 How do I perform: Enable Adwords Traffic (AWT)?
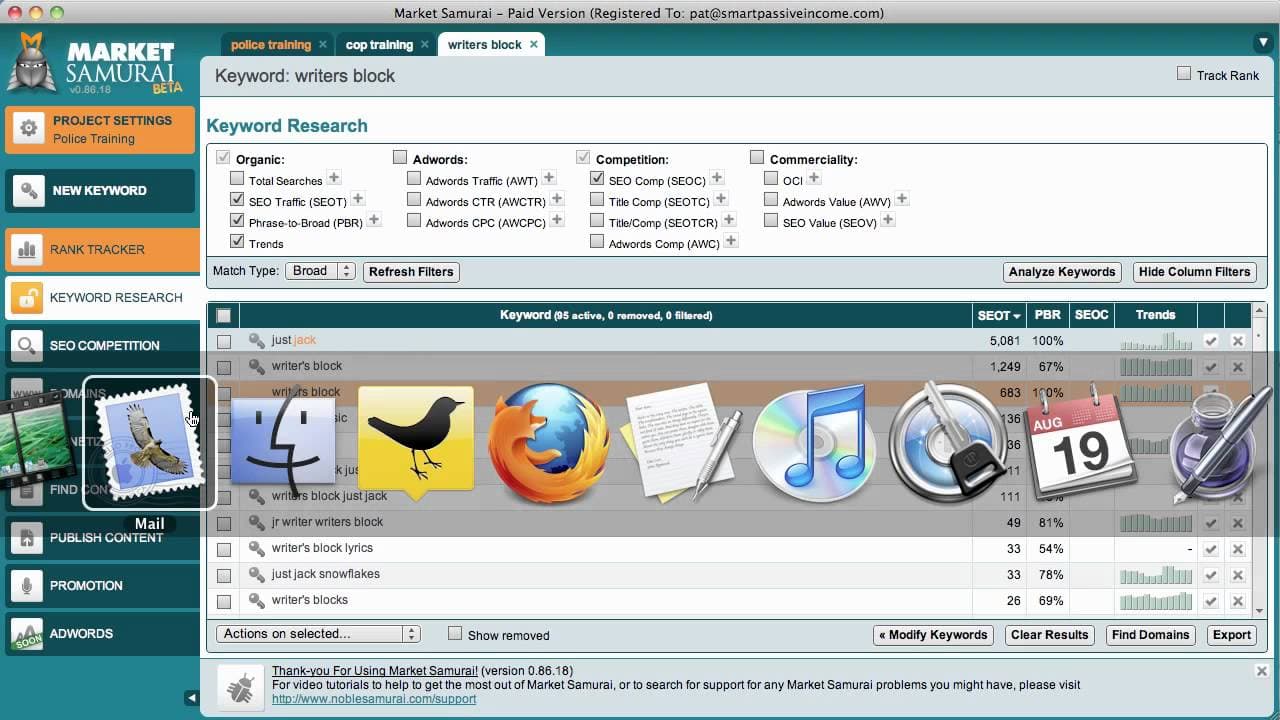click(414, 179)
